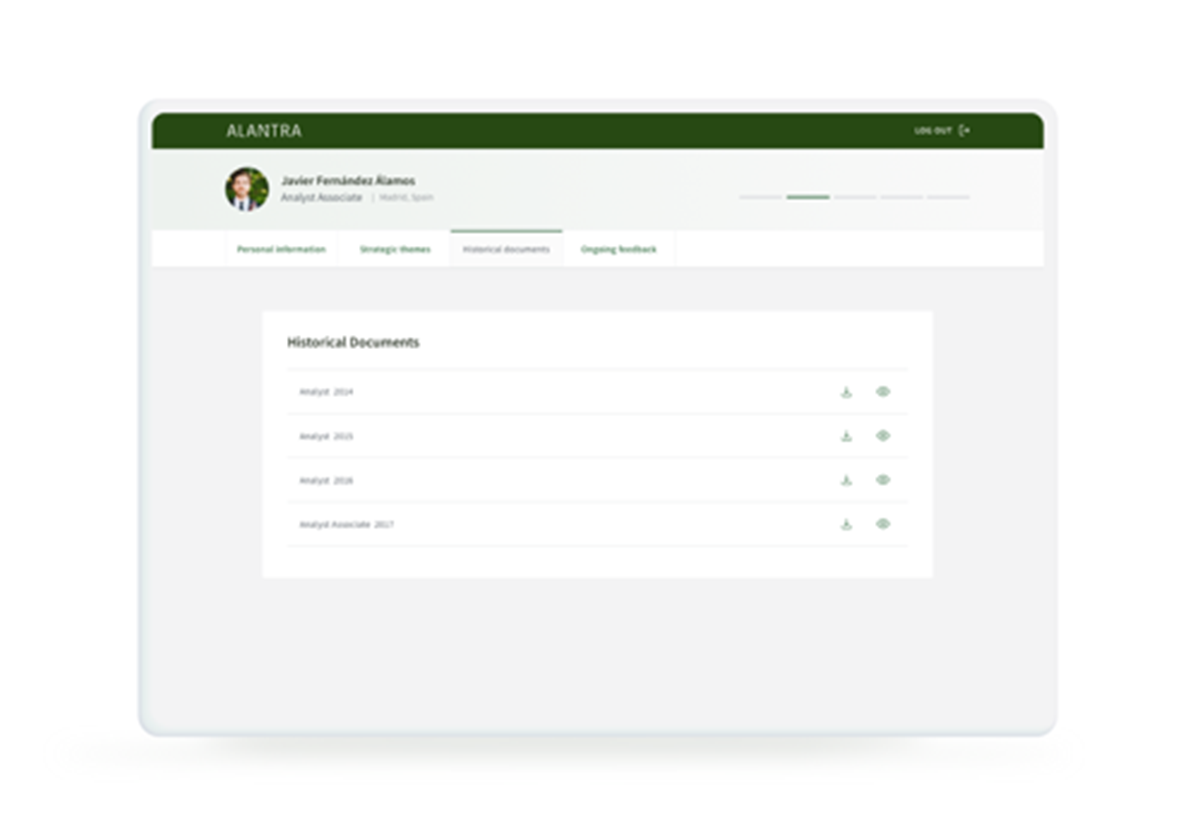Image resolution: width=1200 pixels, height=840 pixels.
Task: Download the Analyst Associate 2017 document
Action: coord(846,524)
